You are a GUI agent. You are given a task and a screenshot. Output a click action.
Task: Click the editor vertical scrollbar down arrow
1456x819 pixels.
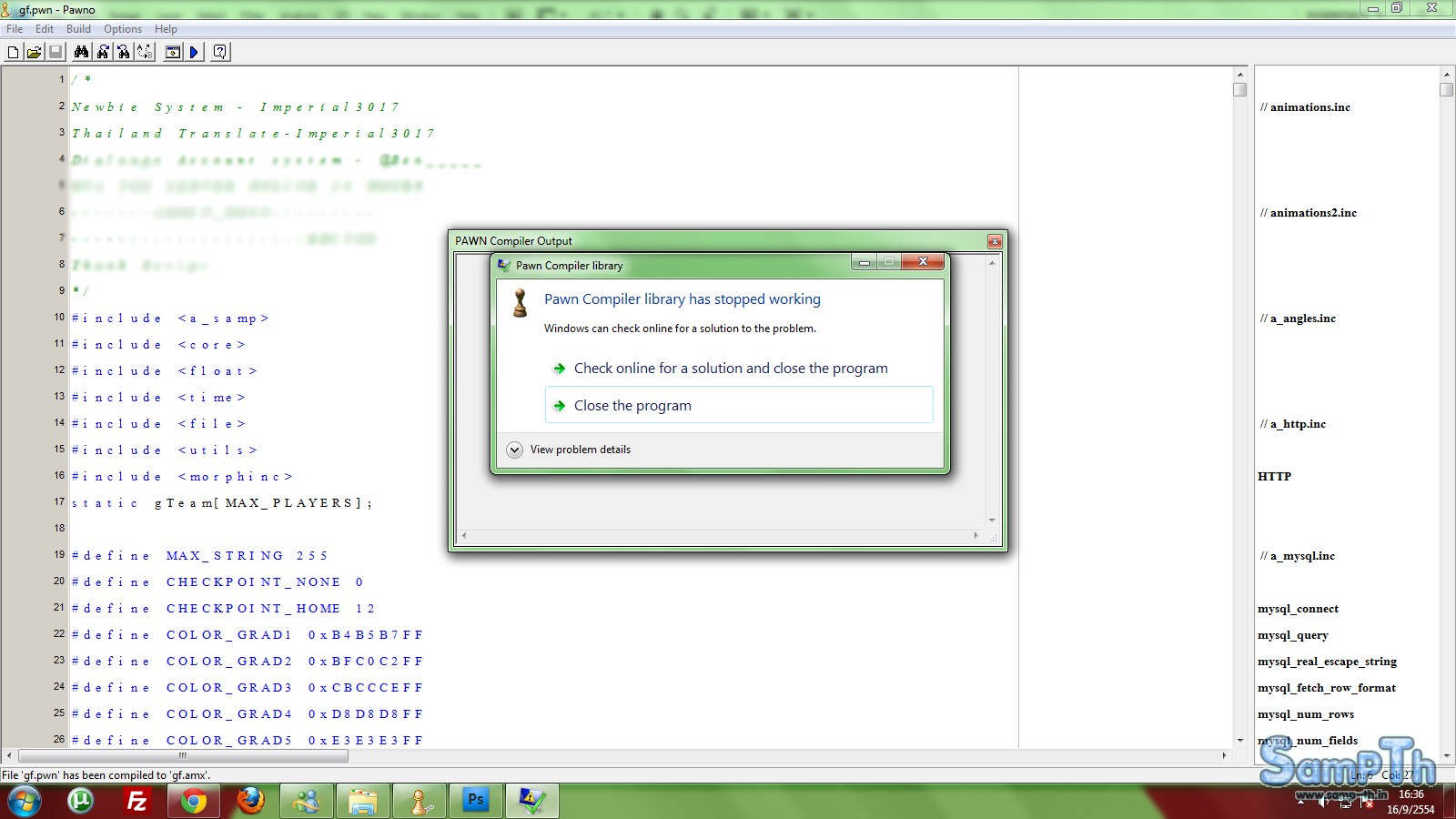(1240, 741)
